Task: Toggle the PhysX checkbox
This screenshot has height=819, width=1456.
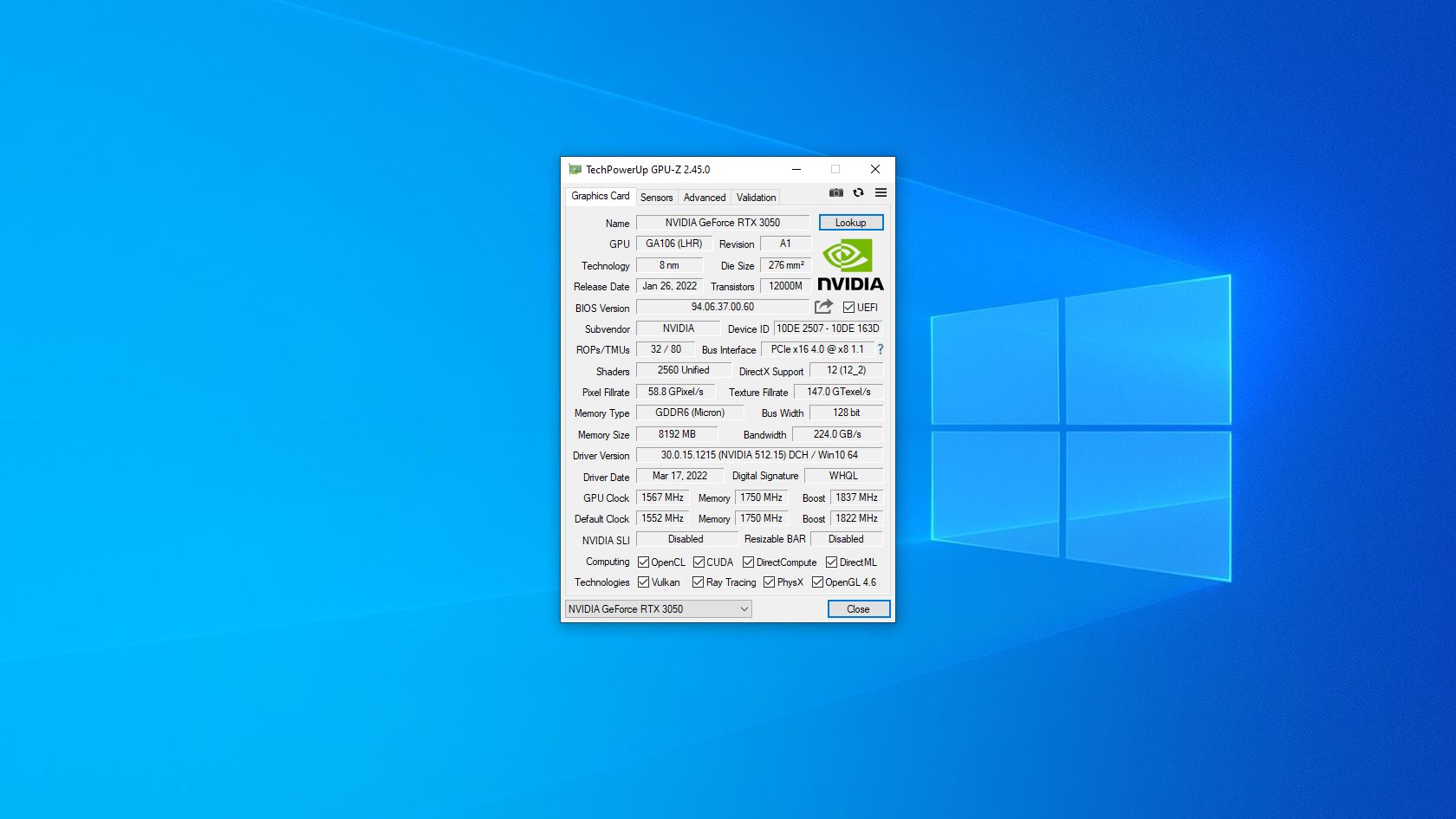Action: pyautogui.click(x=770, y=582)
